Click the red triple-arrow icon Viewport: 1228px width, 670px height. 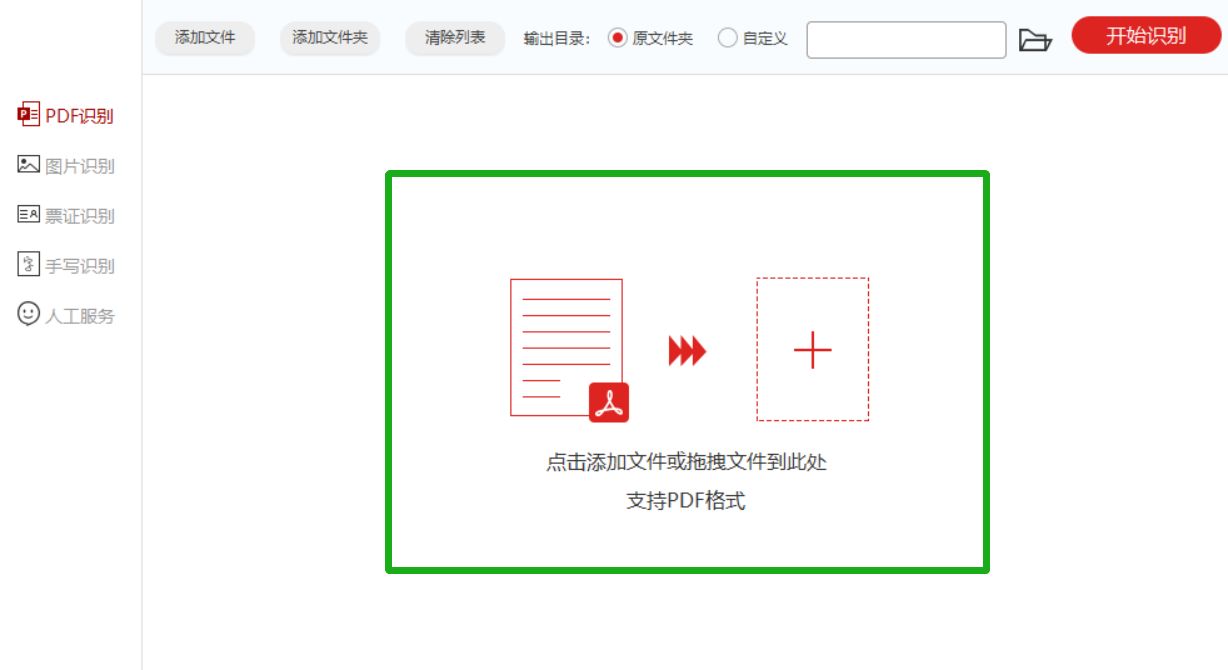[687, 351]
